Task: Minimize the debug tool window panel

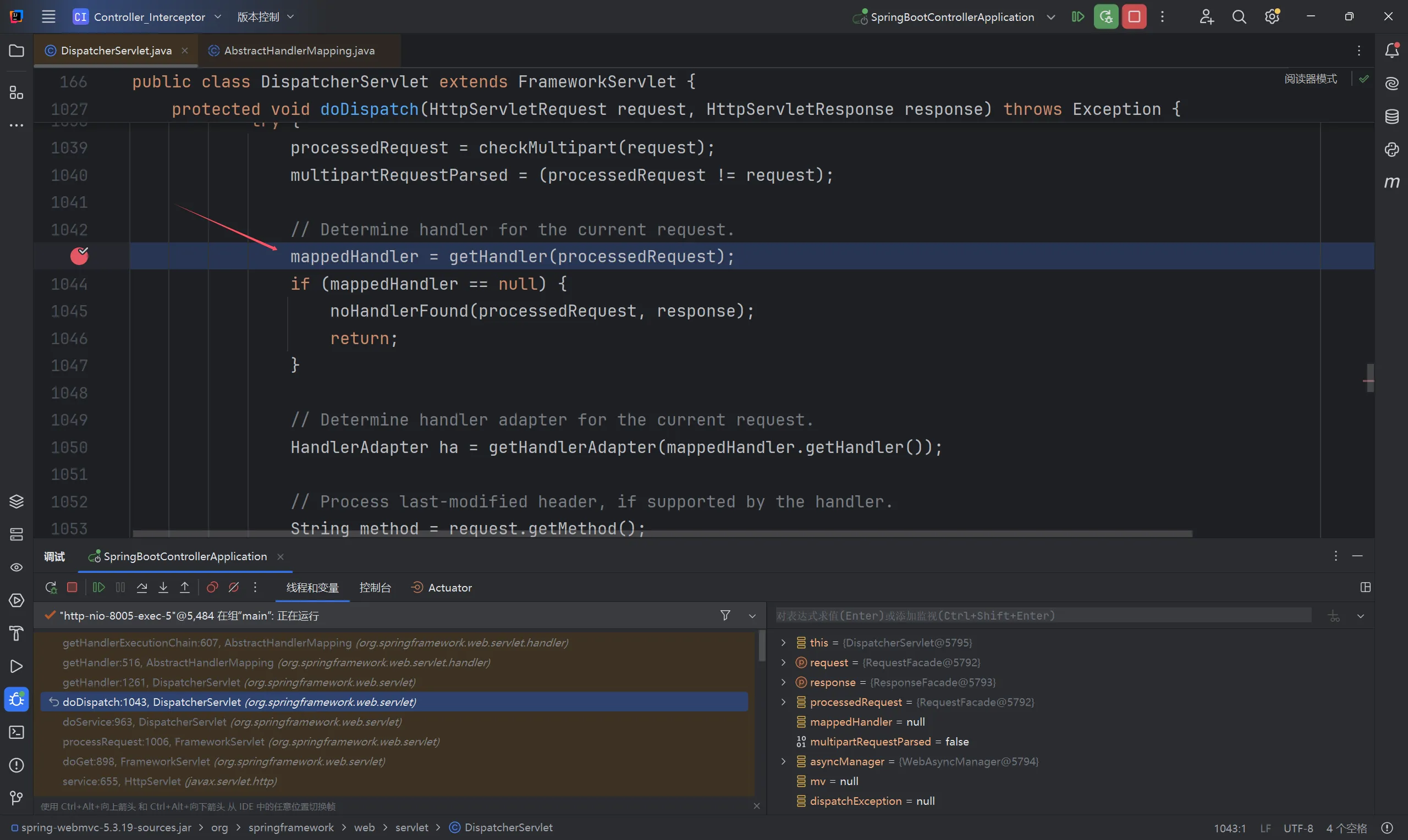Action: click(1357, 556)
